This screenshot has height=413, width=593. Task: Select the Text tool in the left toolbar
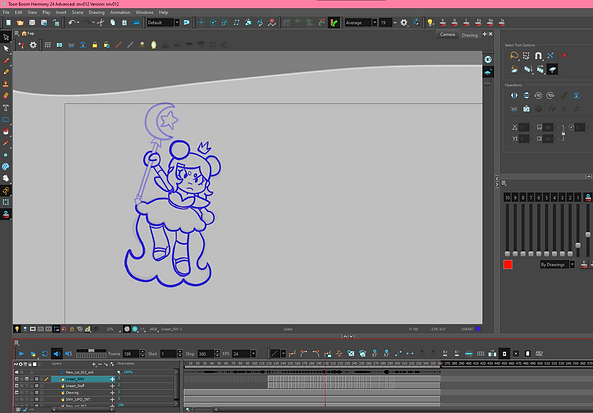6,108
